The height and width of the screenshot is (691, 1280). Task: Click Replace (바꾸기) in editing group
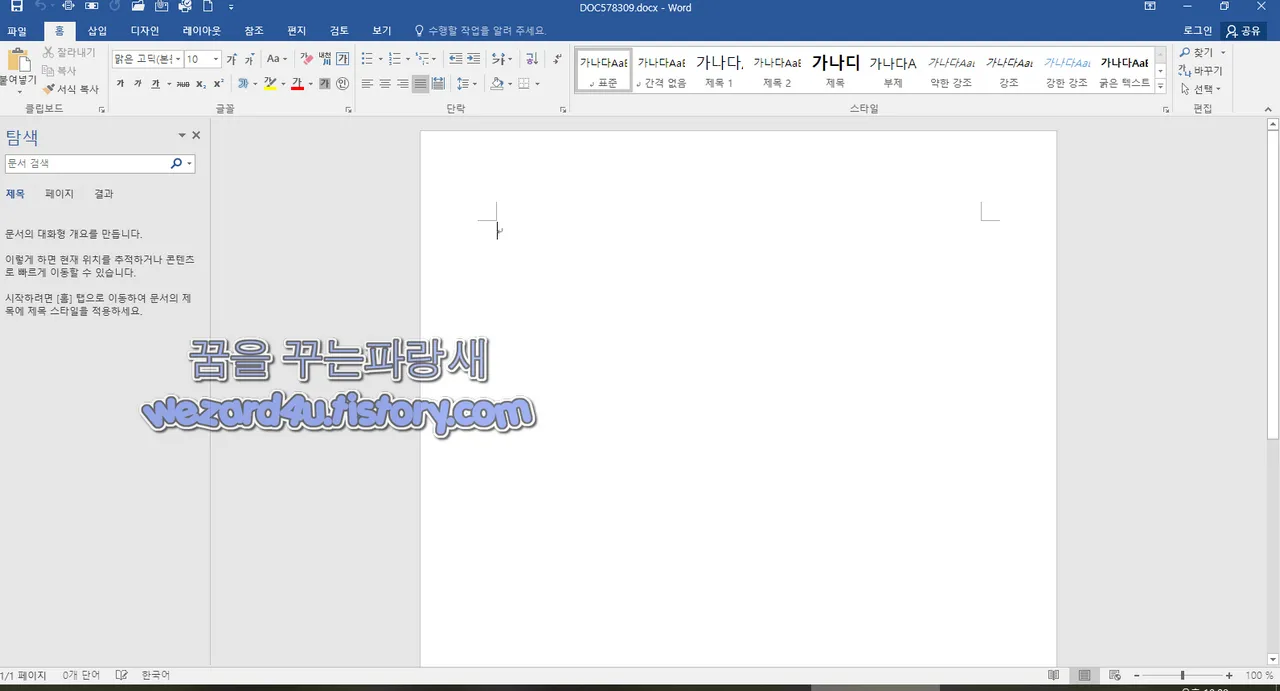tap(1200, 70)
